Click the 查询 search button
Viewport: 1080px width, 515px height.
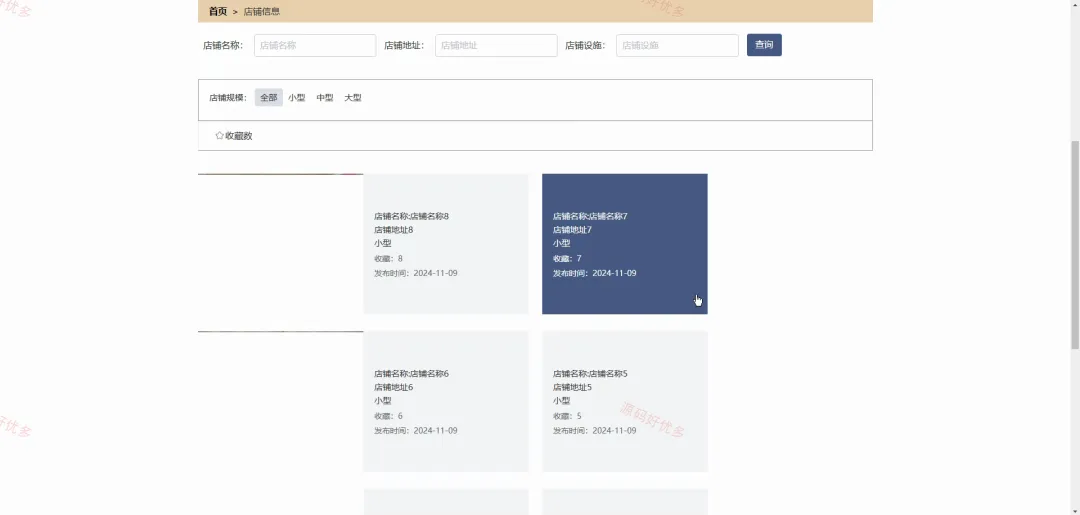(764, 45)
